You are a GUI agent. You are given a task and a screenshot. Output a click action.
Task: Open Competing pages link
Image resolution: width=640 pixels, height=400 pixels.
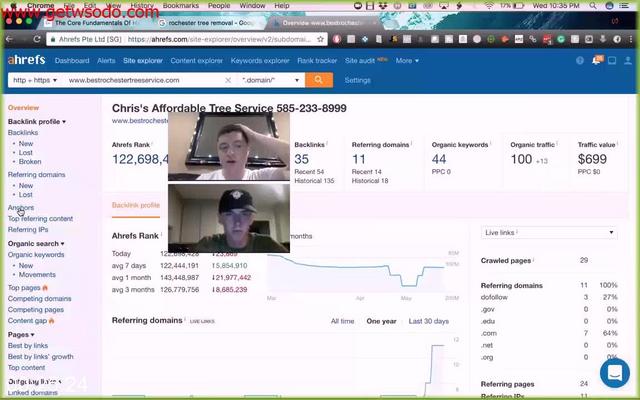tap(36, 310)
